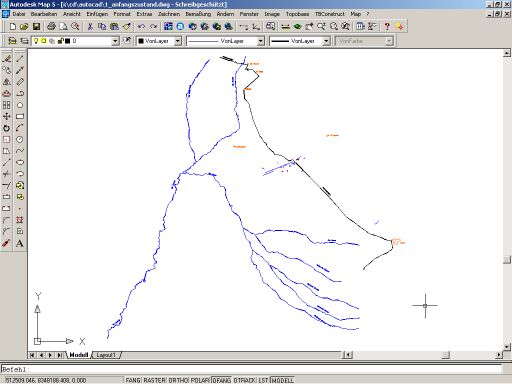Select the Move tool
Viewport: 512px width, 384px height.
click(x=7, y=116)
